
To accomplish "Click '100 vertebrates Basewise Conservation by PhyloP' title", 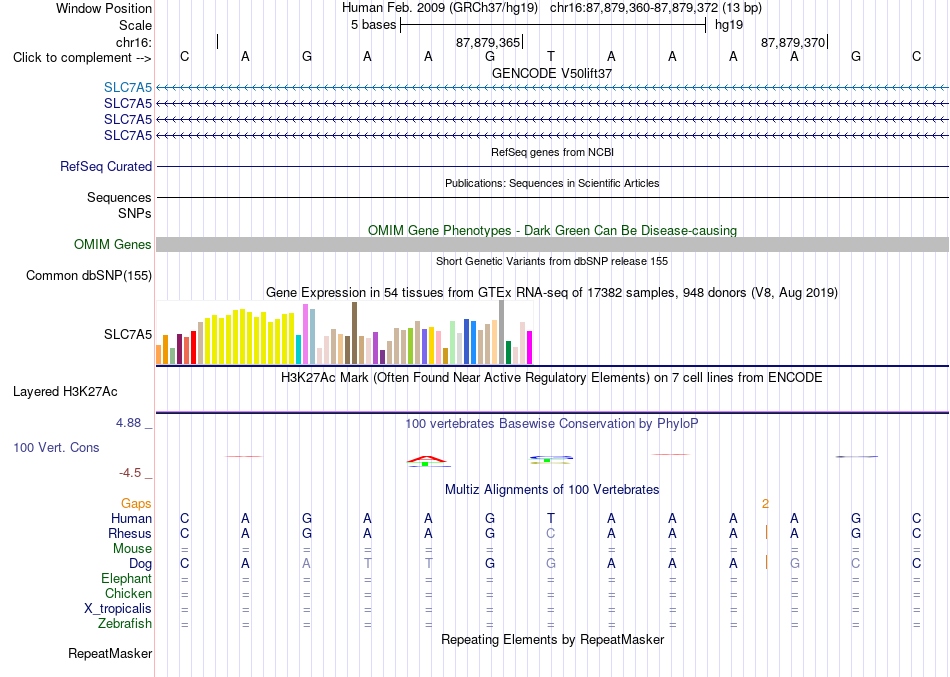I will (x=552, y=424).
